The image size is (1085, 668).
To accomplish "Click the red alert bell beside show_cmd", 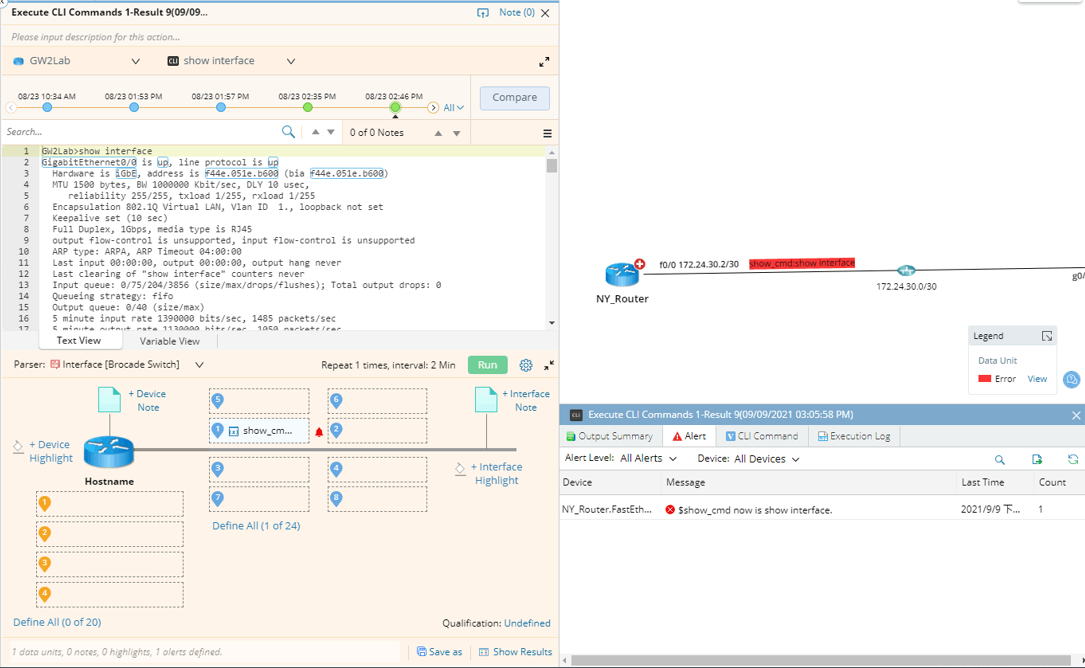I will click(318, 429).
